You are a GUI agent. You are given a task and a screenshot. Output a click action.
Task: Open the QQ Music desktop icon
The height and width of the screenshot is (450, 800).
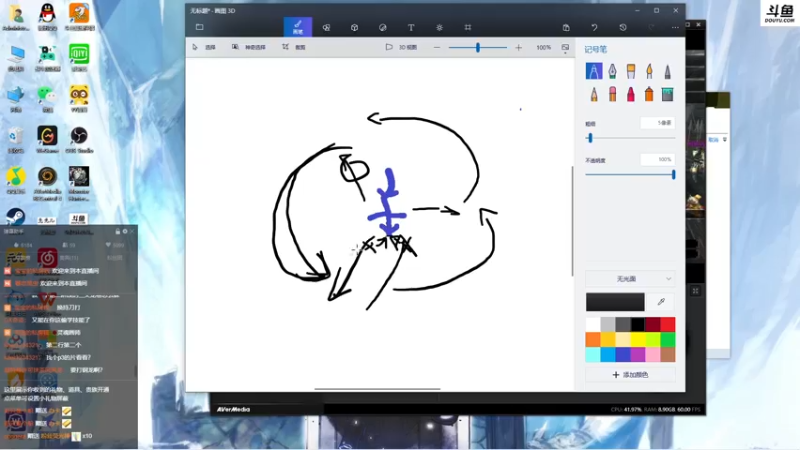coord(16,181)
